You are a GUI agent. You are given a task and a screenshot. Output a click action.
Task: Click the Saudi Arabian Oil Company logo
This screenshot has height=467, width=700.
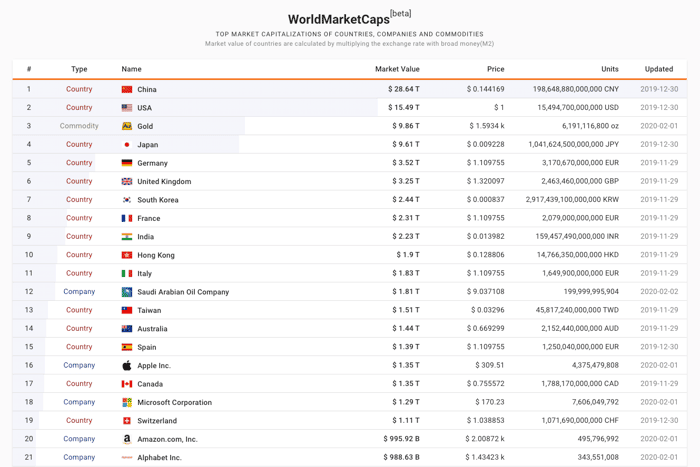pos(127,292)
